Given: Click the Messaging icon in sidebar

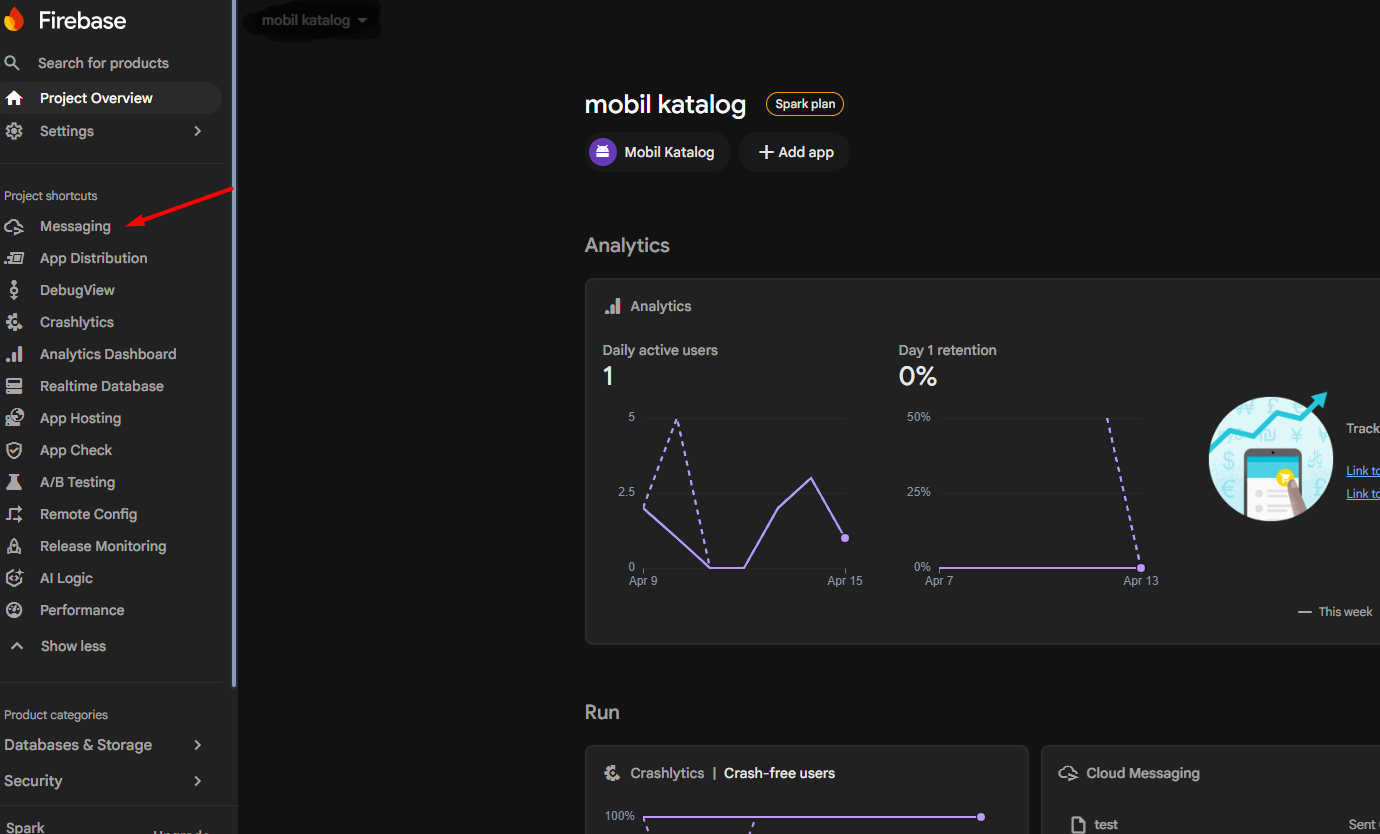Looking at the screenshot, I should pyautogui.click(x=14, y=227).
